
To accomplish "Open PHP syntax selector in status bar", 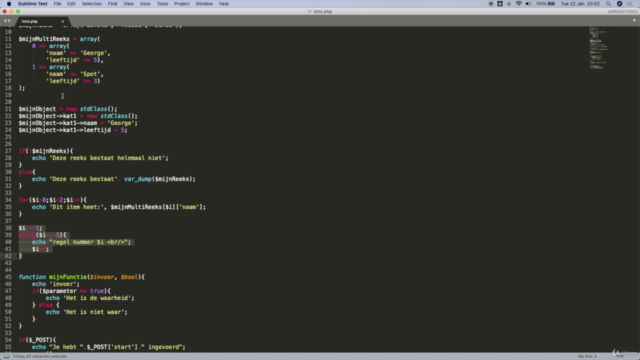I will 620,356.
